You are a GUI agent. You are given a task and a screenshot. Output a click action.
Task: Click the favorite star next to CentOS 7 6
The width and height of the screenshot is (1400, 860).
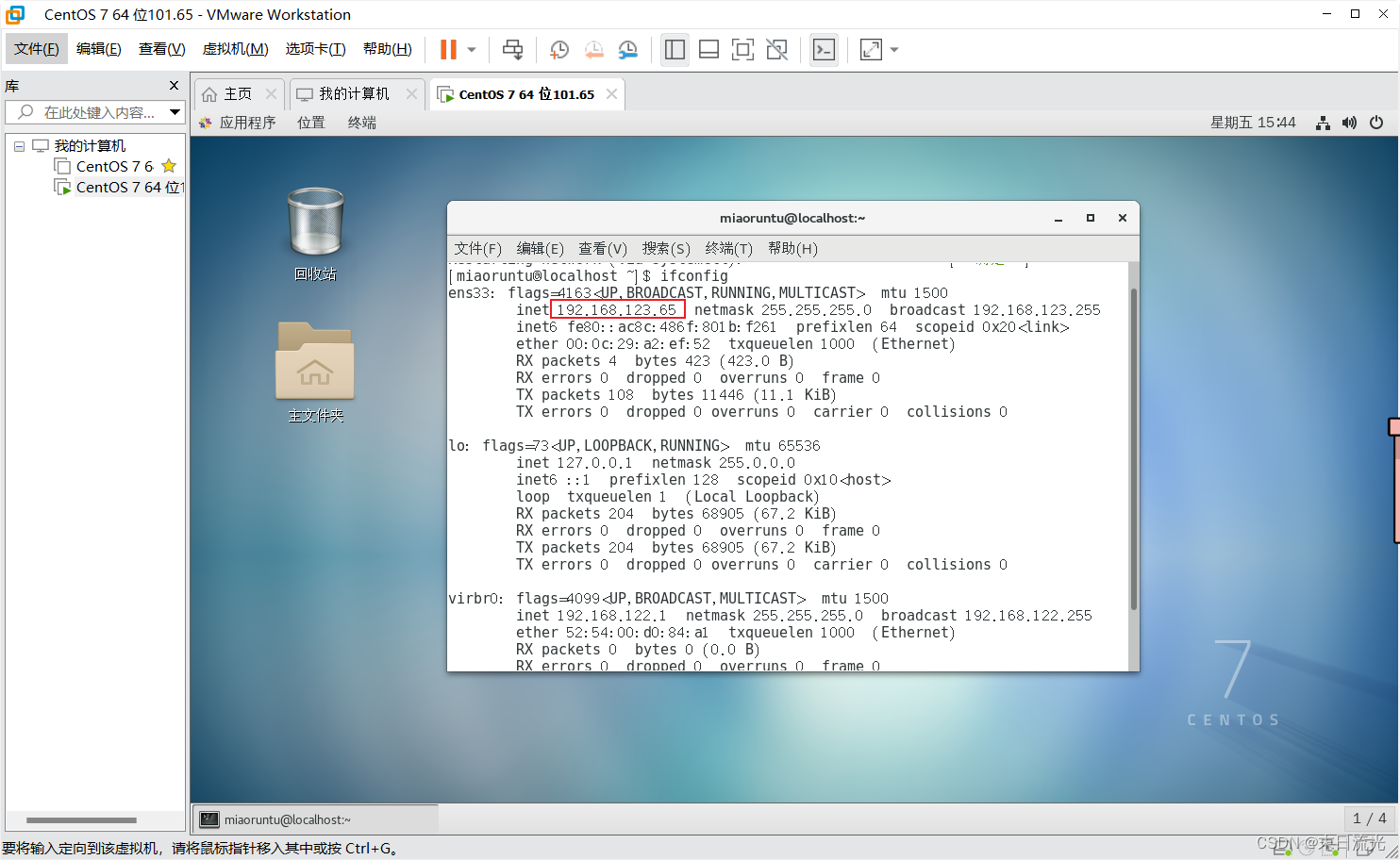[169, 166]
